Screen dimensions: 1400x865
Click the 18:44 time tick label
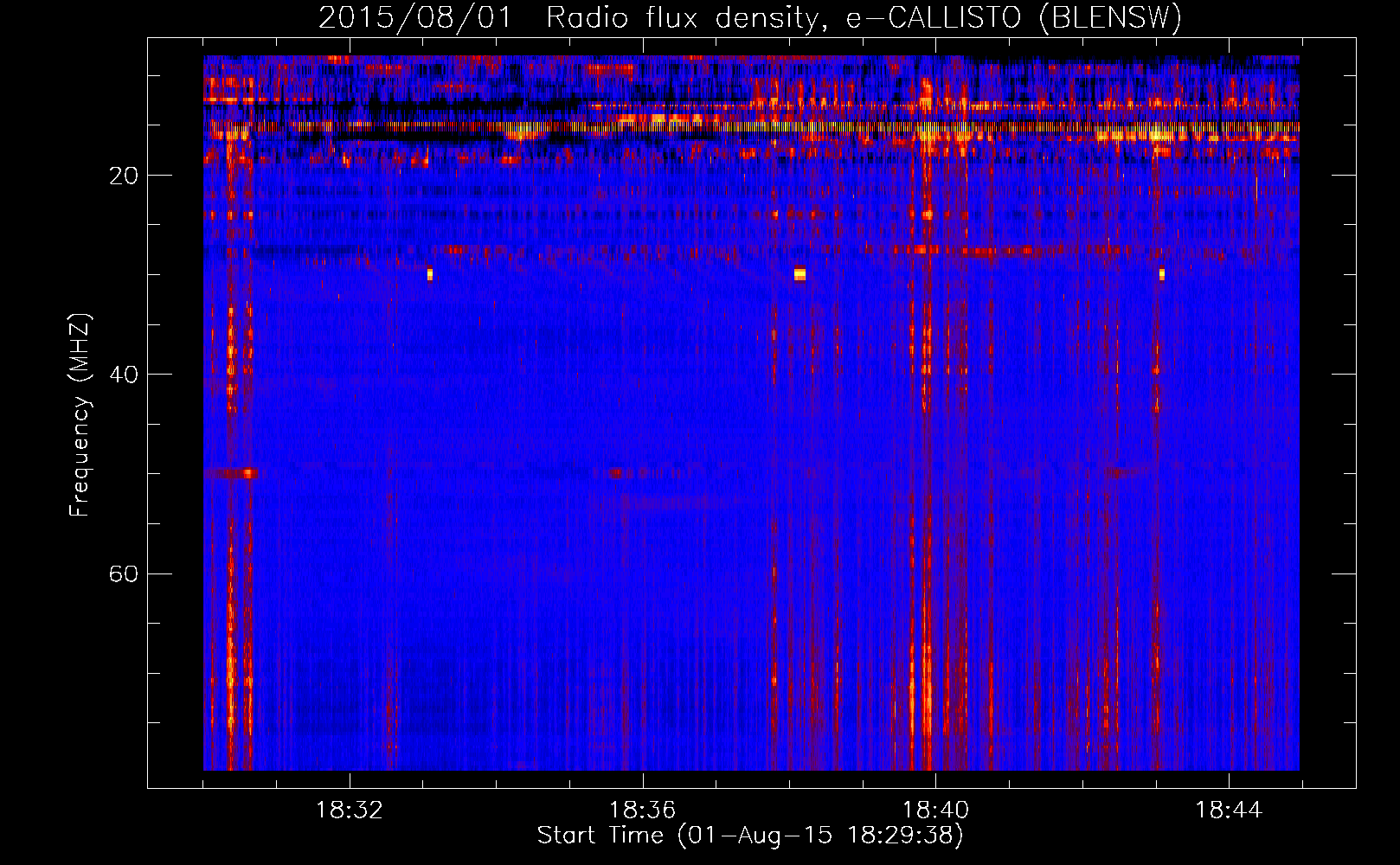1229,811
